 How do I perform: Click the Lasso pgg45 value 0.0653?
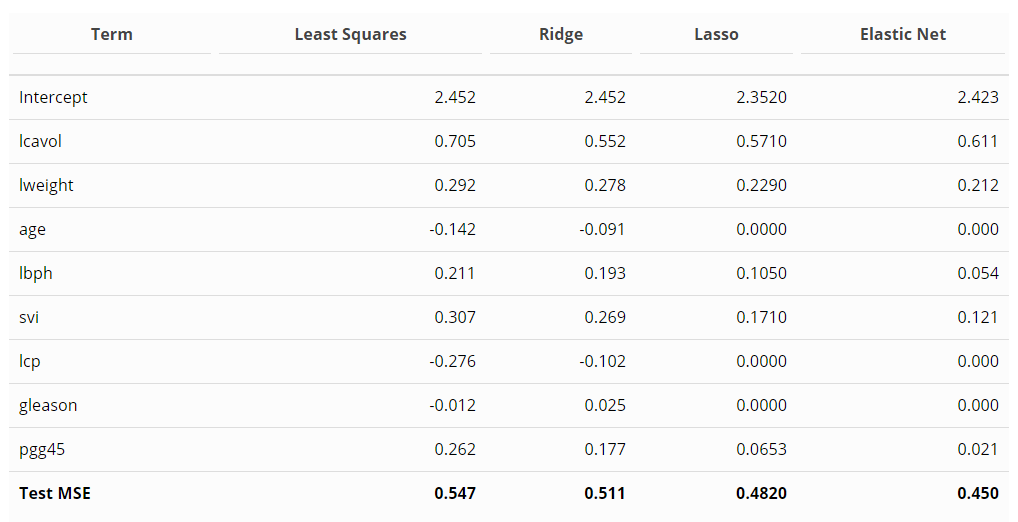pyautogui.click(x=761, y=449)
